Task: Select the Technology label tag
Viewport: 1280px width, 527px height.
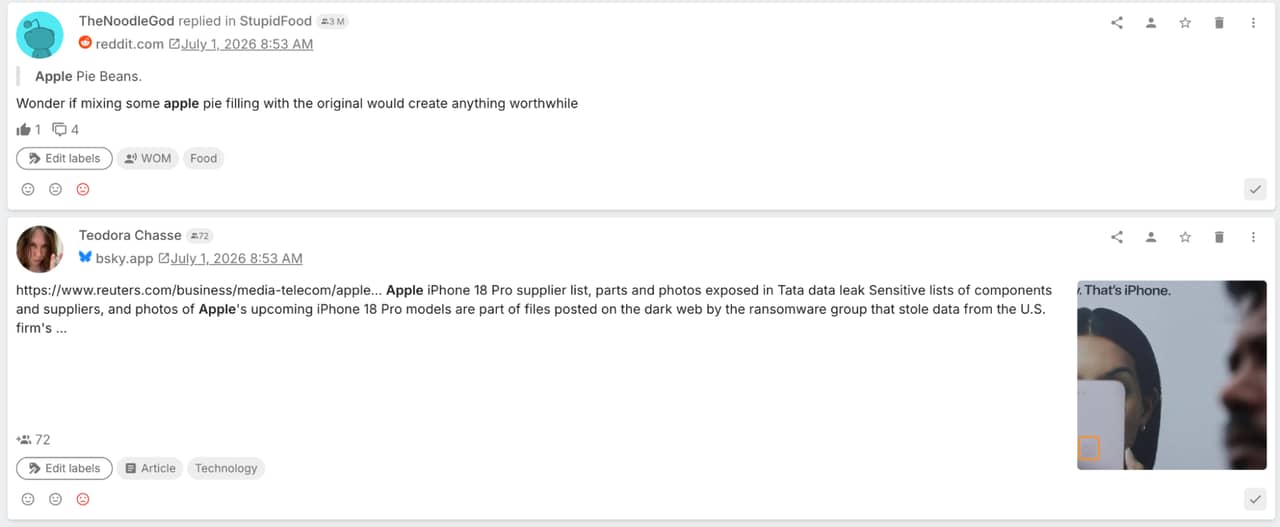Action: 226,468
